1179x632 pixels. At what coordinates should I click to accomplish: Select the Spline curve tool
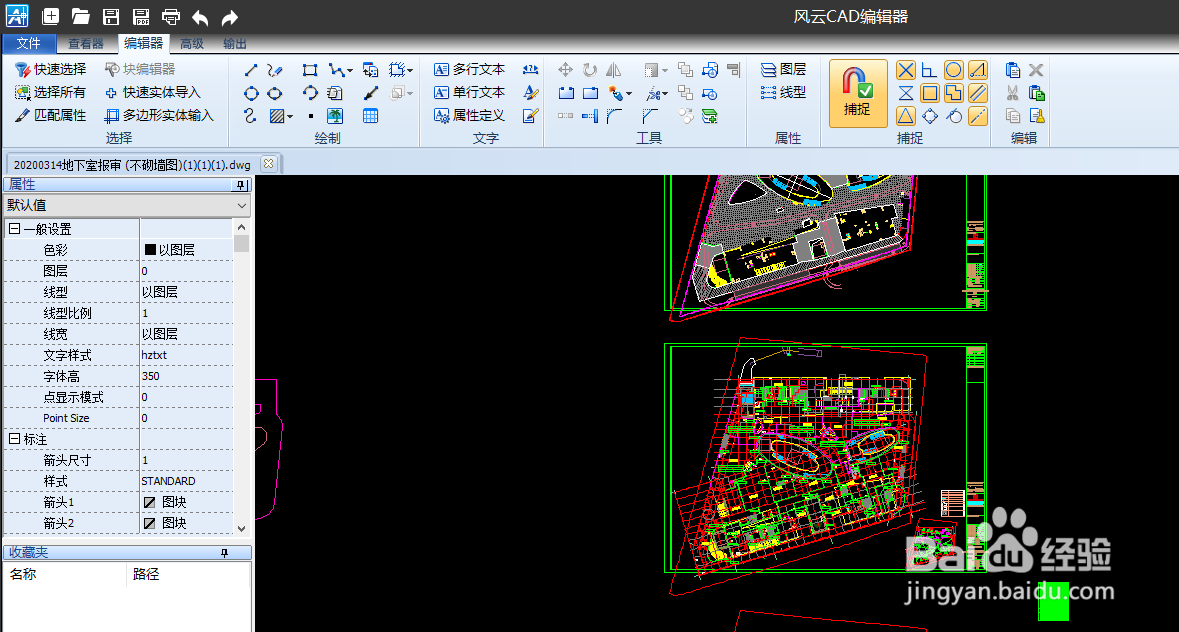[251, 116]
